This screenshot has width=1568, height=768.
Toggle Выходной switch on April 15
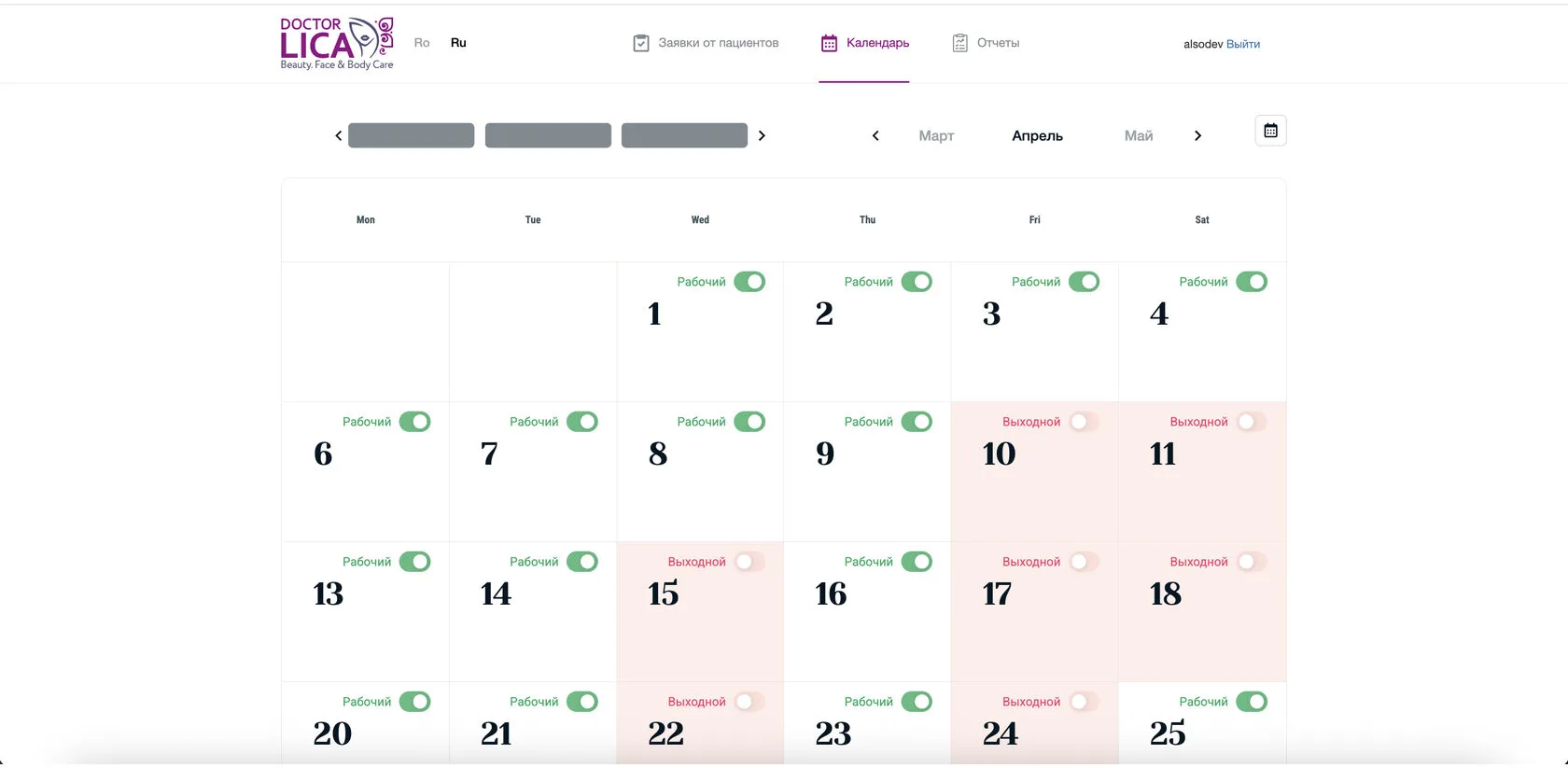(749, 562)
